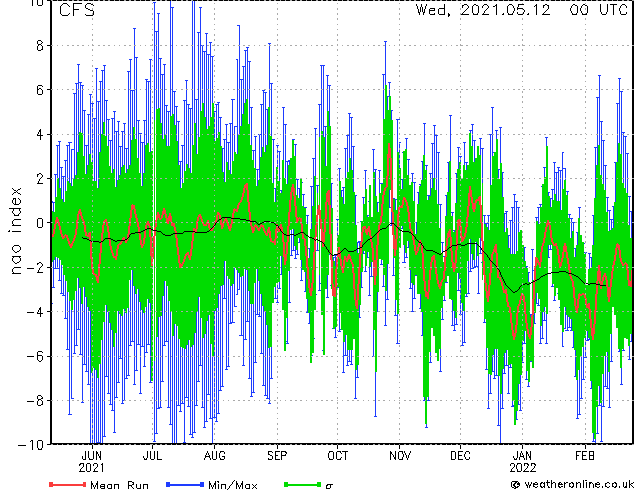
Task: Click the JUN month label
Action: pyautogui.click(x=92, y=456)
